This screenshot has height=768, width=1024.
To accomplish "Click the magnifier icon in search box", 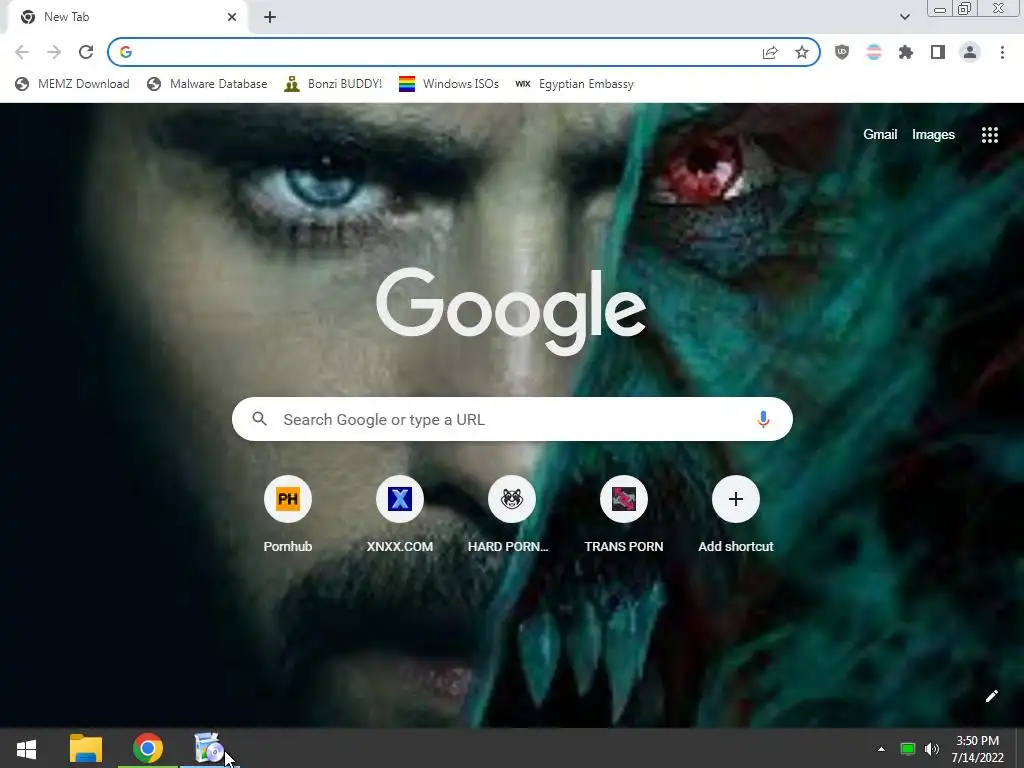I will [x=259, y=419].
